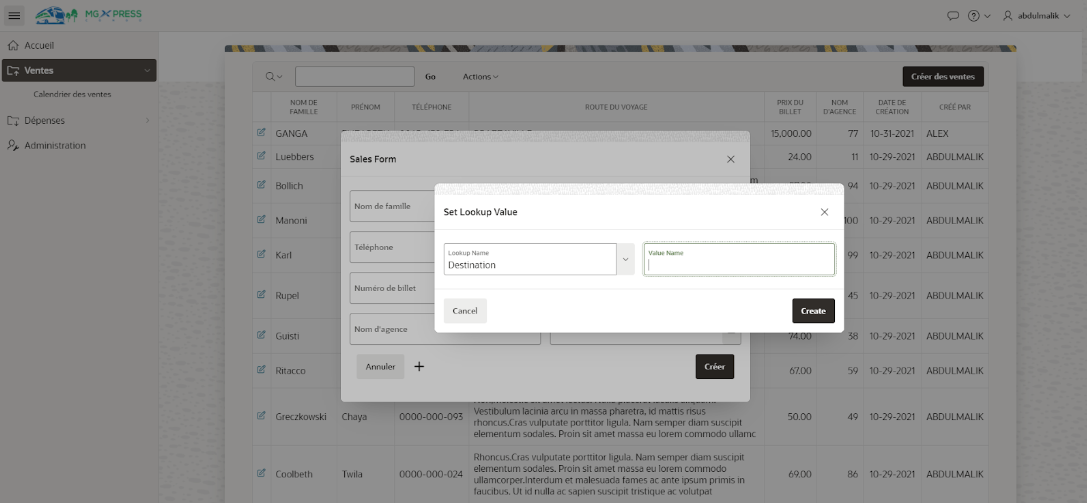Edit the Ritacco row
The image size is (1087, 503).
pos(261,369)
